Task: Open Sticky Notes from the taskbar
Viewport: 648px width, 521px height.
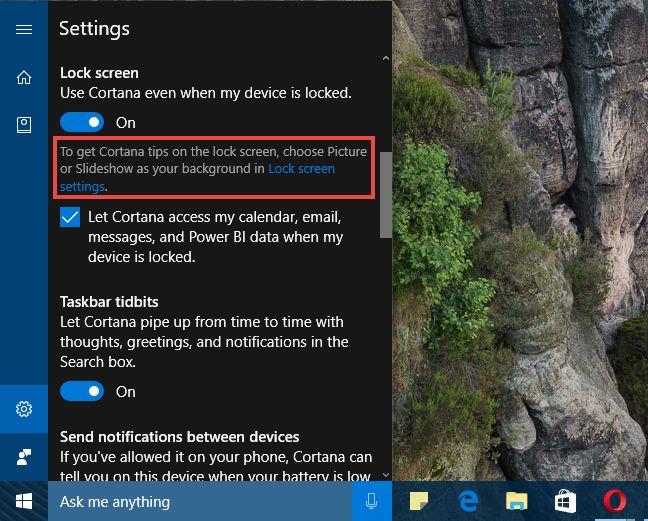Action: pos(419,501)
